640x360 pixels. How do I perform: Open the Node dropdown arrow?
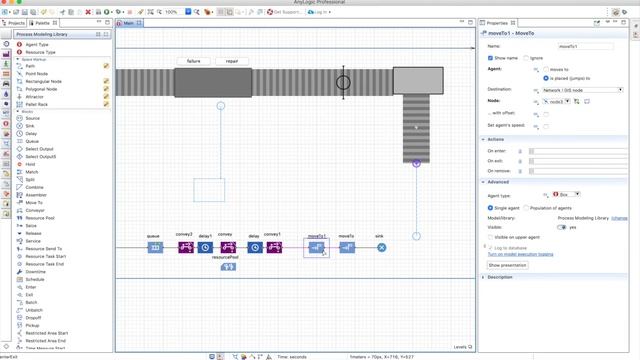pyautogui.click(x=567, y=101)
